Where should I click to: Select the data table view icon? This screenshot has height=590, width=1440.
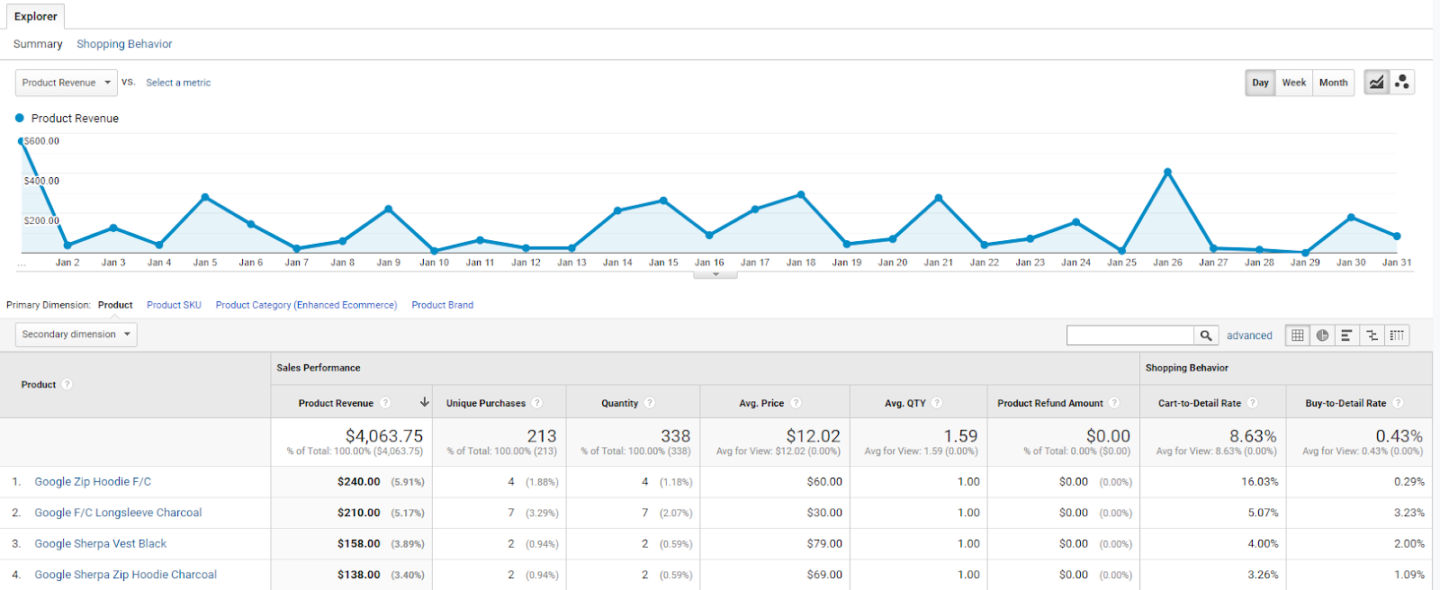1297,336
